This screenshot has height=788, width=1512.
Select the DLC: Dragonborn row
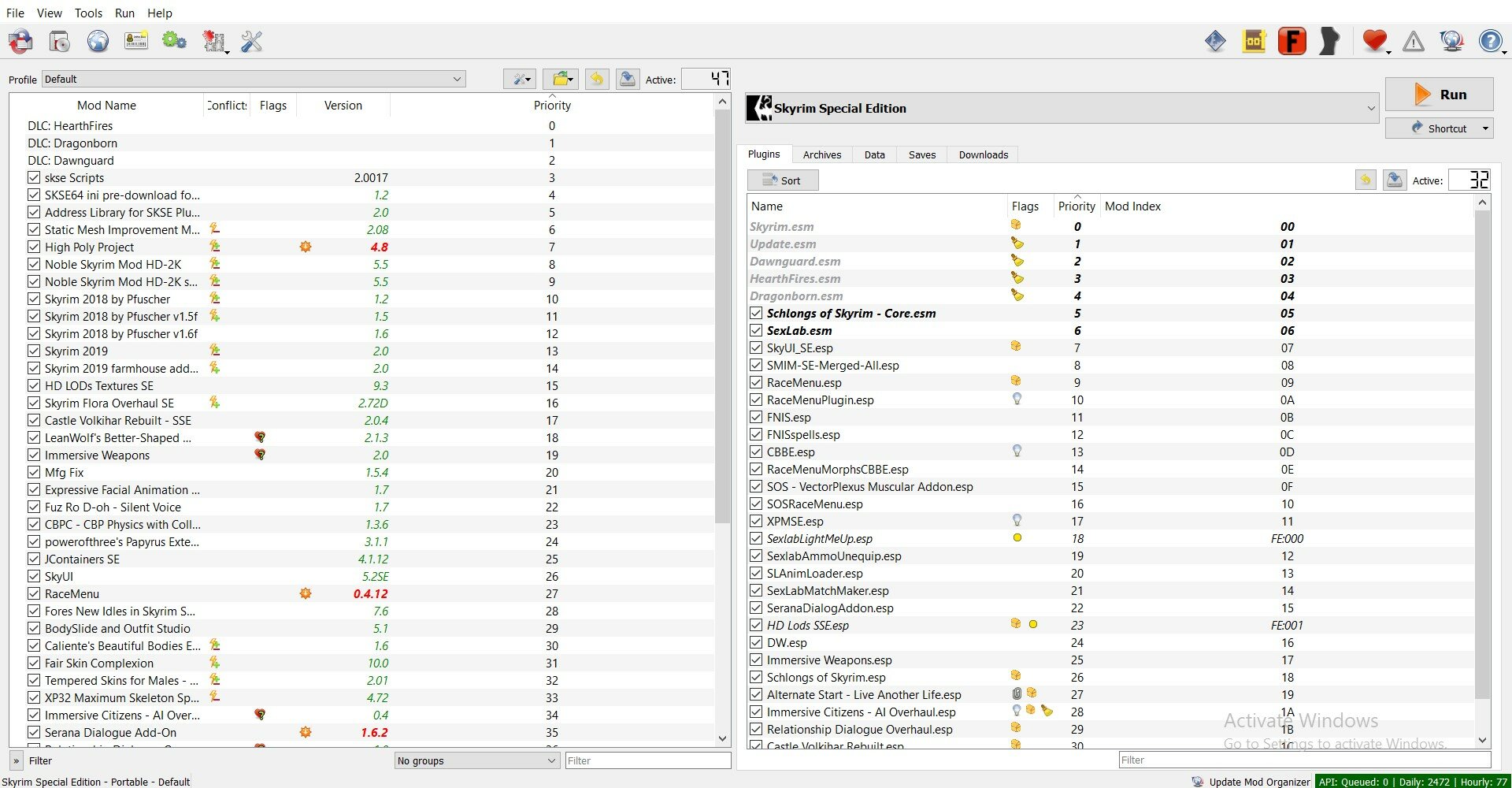click(x=362, y=143)
